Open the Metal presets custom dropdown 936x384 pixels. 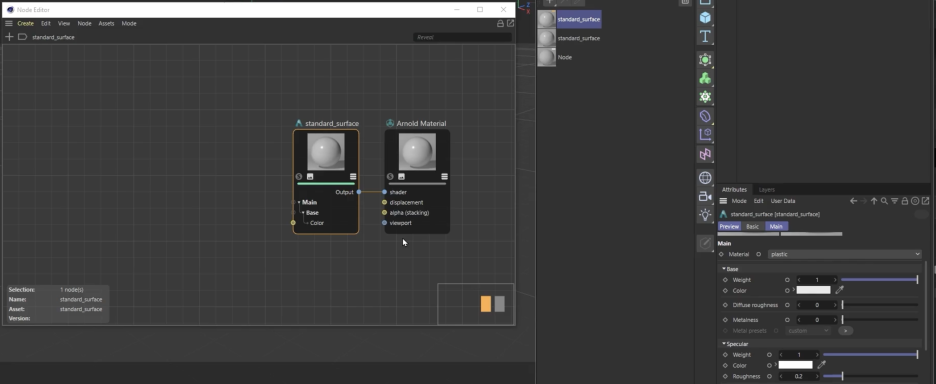coord(809,331)
